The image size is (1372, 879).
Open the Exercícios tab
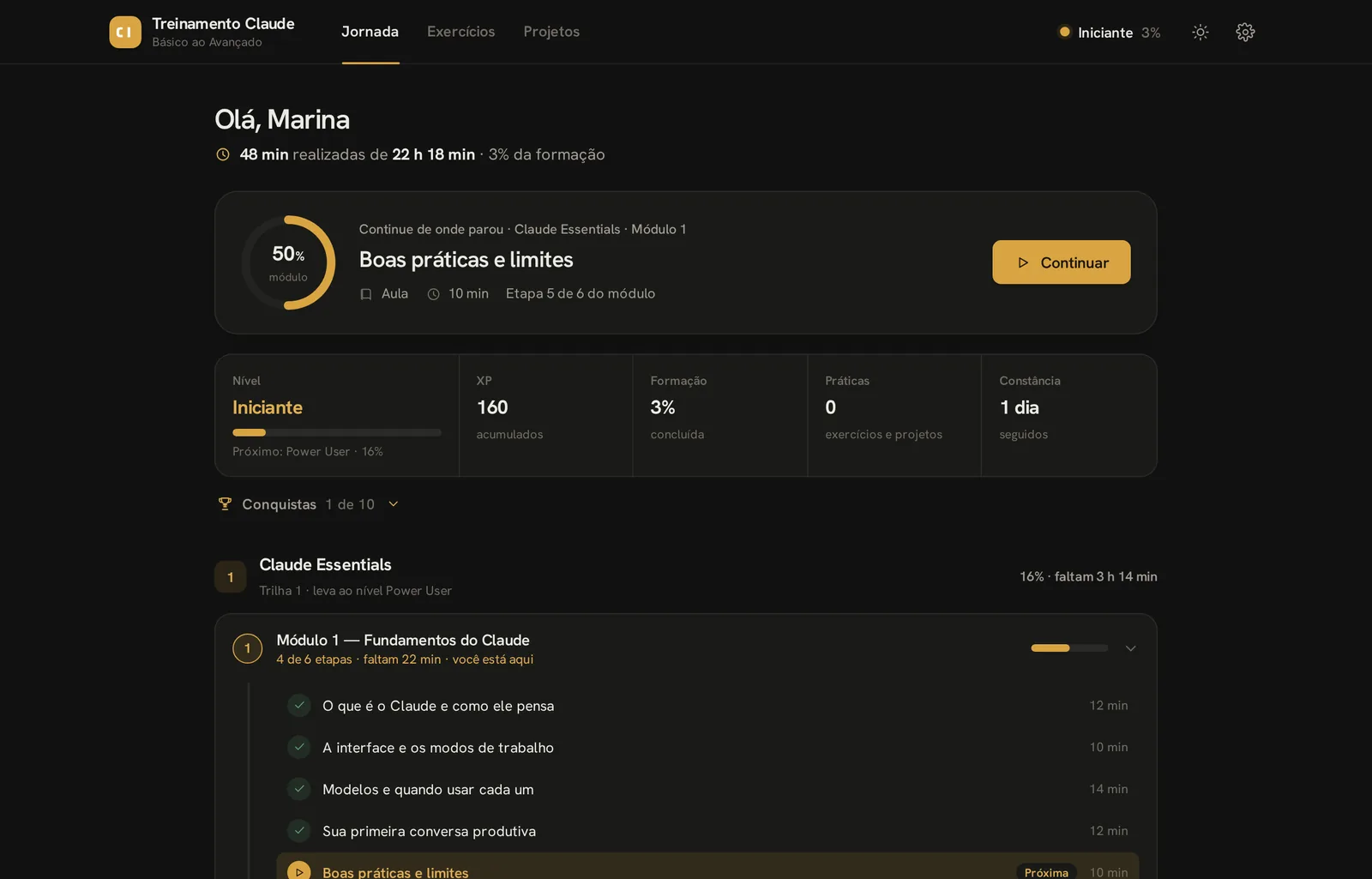[461, 32]
